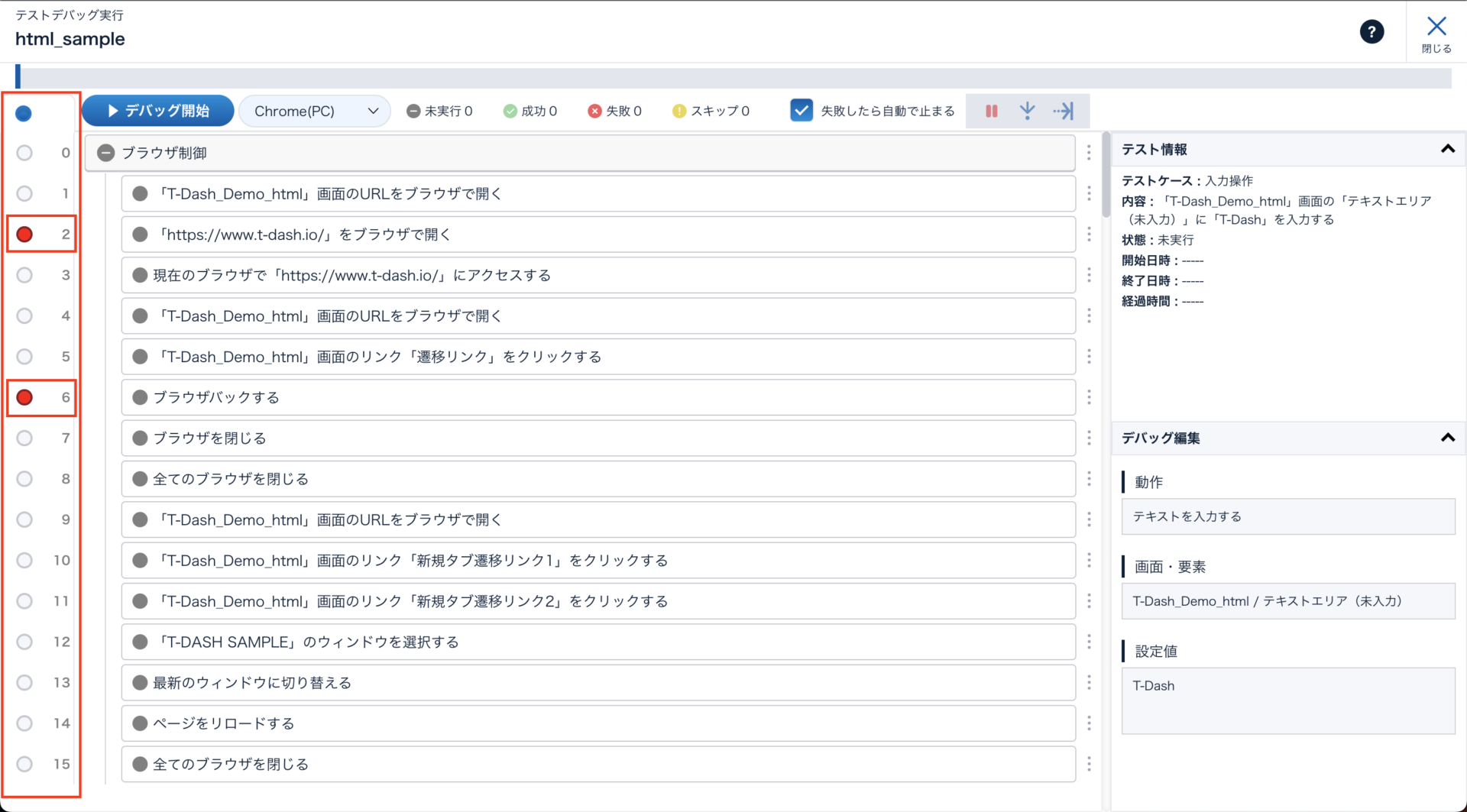Collapse the ブラウザ制御 group
The height and width of the screenshot is (812, 1467).
(x=106, y=154)
